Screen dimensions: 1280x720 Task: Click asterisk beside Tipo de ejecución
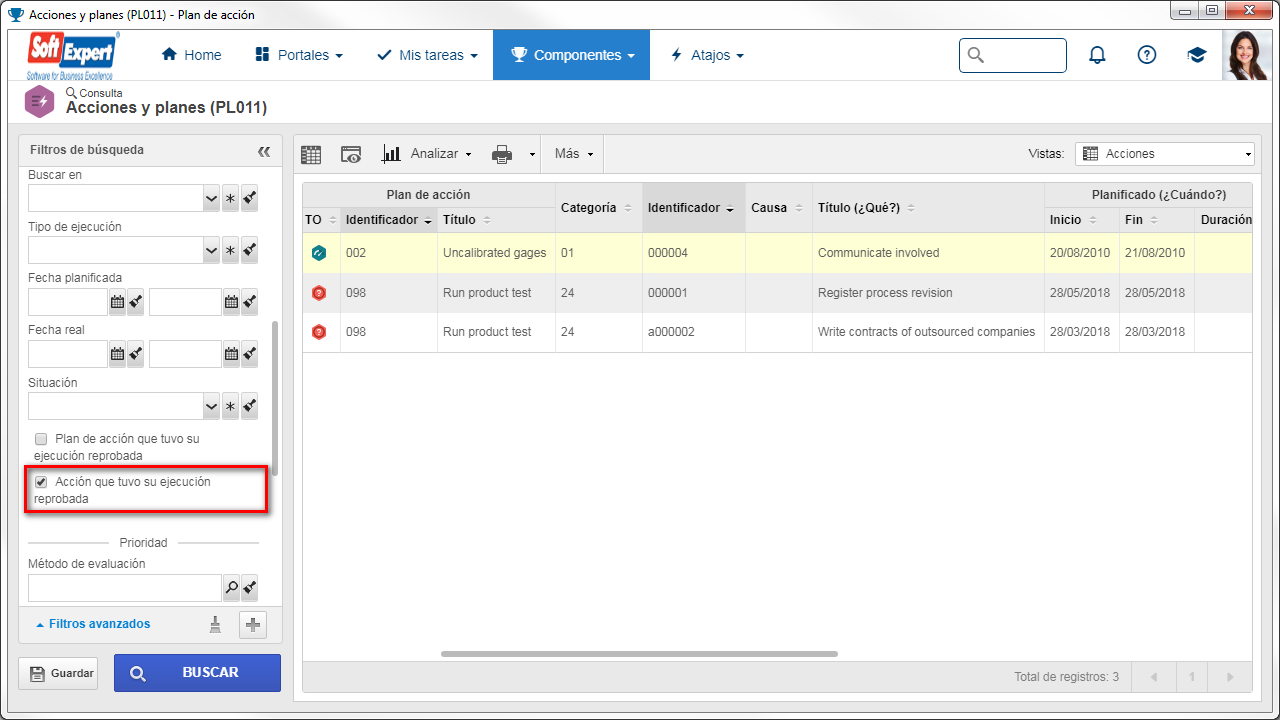(x=230, y=250)
